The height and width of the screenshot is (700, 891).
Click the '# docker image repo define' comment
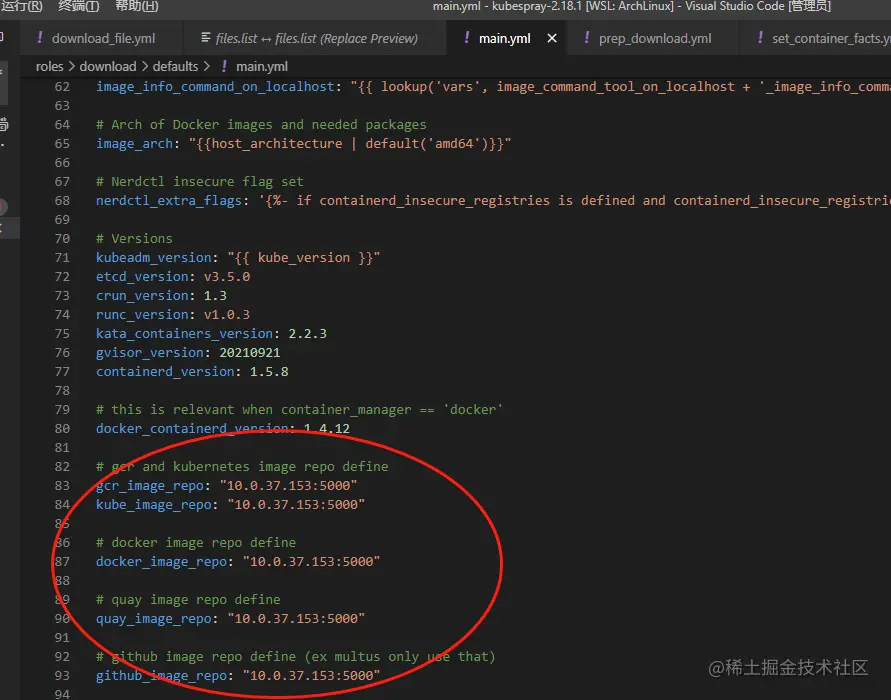point(196,543)
